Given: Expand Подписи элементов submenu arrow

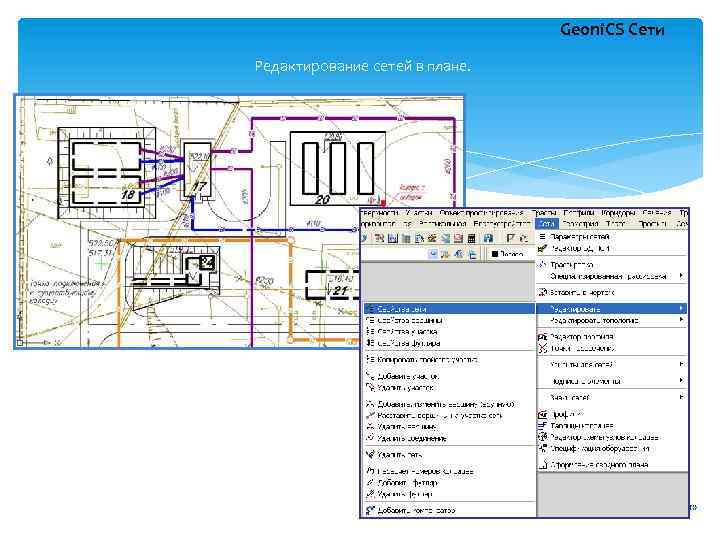Looking at the screenshot, I should pyautogui.click(x=681, y=381).
